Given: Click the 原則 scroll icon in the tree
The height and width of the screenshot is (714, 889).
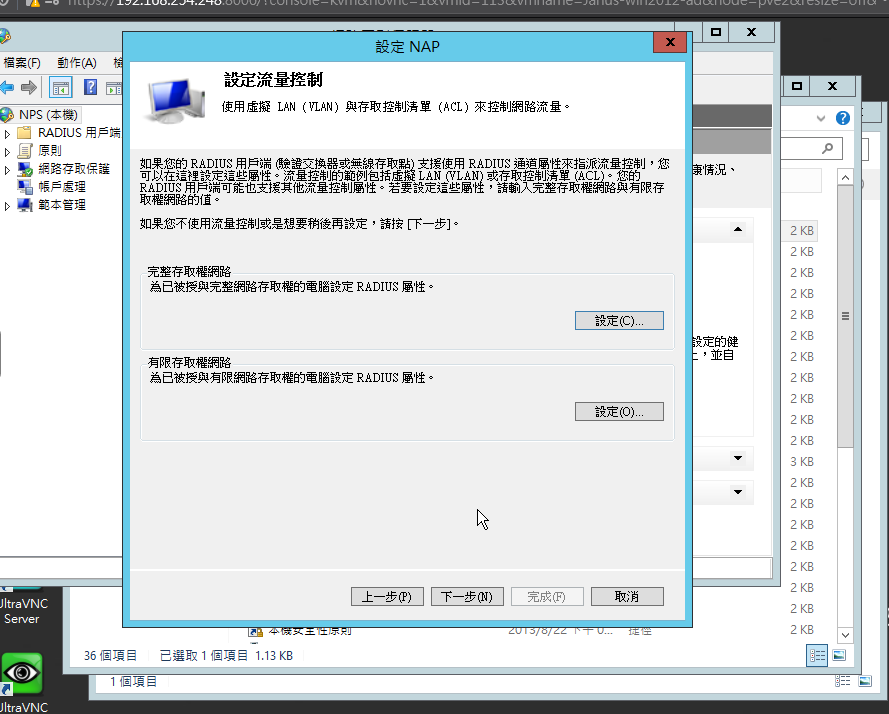Looking at the screenshot, I should (24, 151).
